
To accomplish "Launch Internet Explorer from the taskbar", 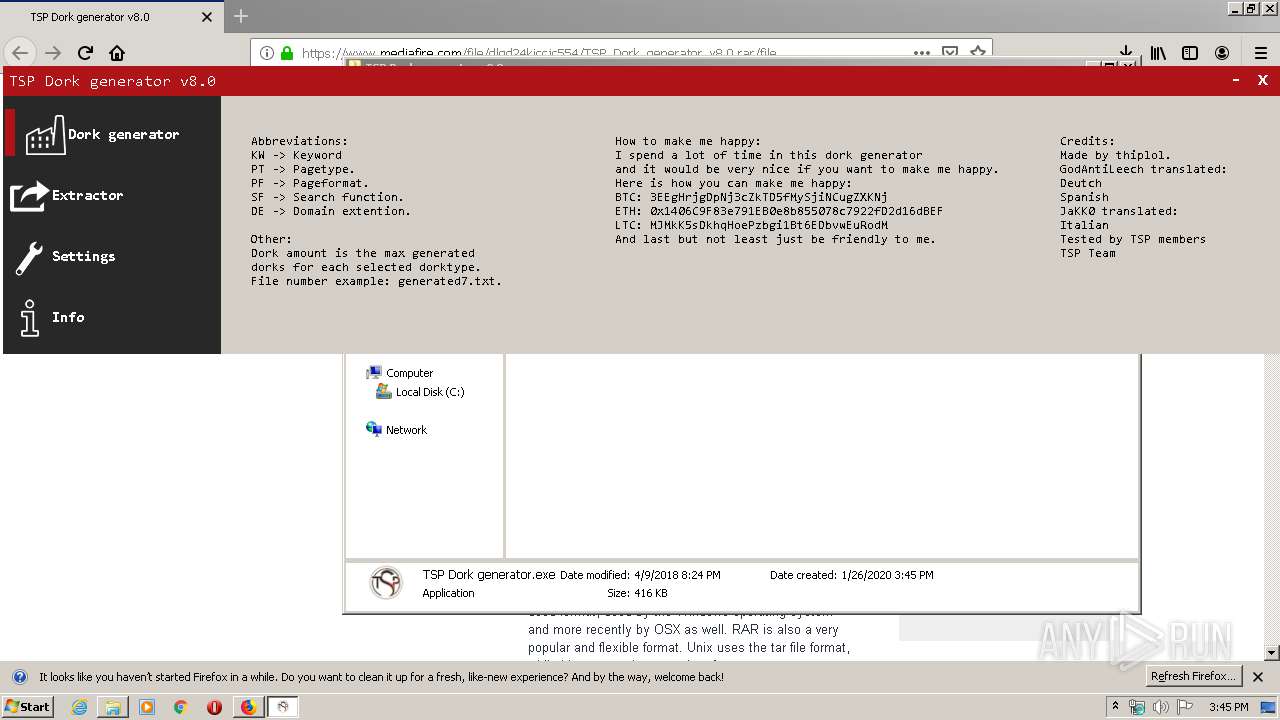I will pyautogui.click(x=79, y=707).
